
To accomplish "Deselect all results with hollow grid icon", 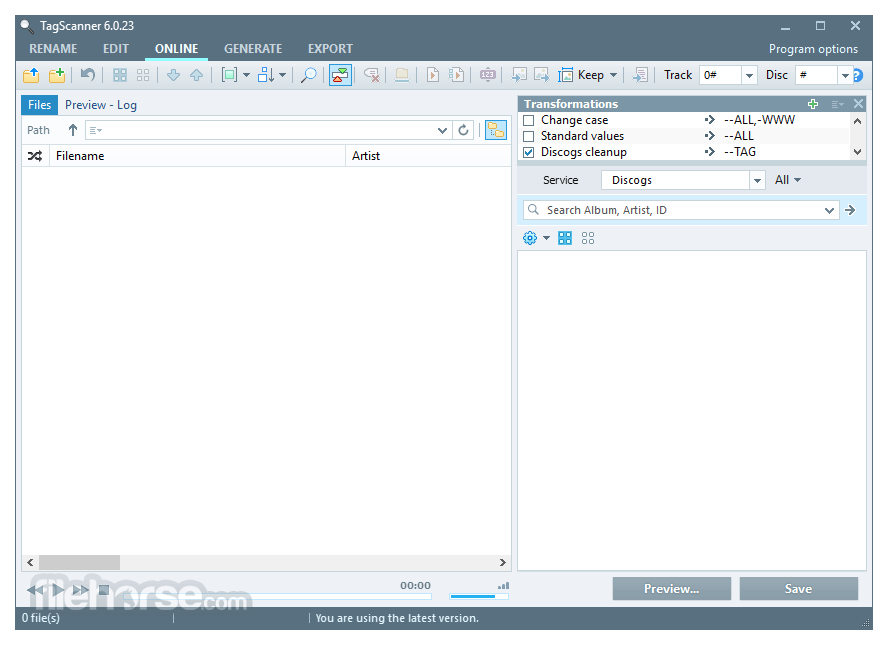I will click(x=588, y=238).
